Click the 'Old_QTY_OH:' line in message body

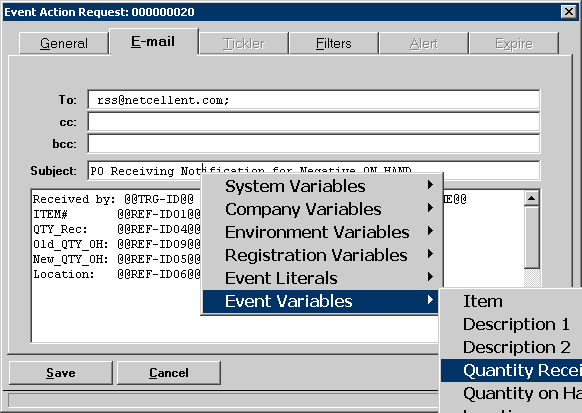coord(117,244)
